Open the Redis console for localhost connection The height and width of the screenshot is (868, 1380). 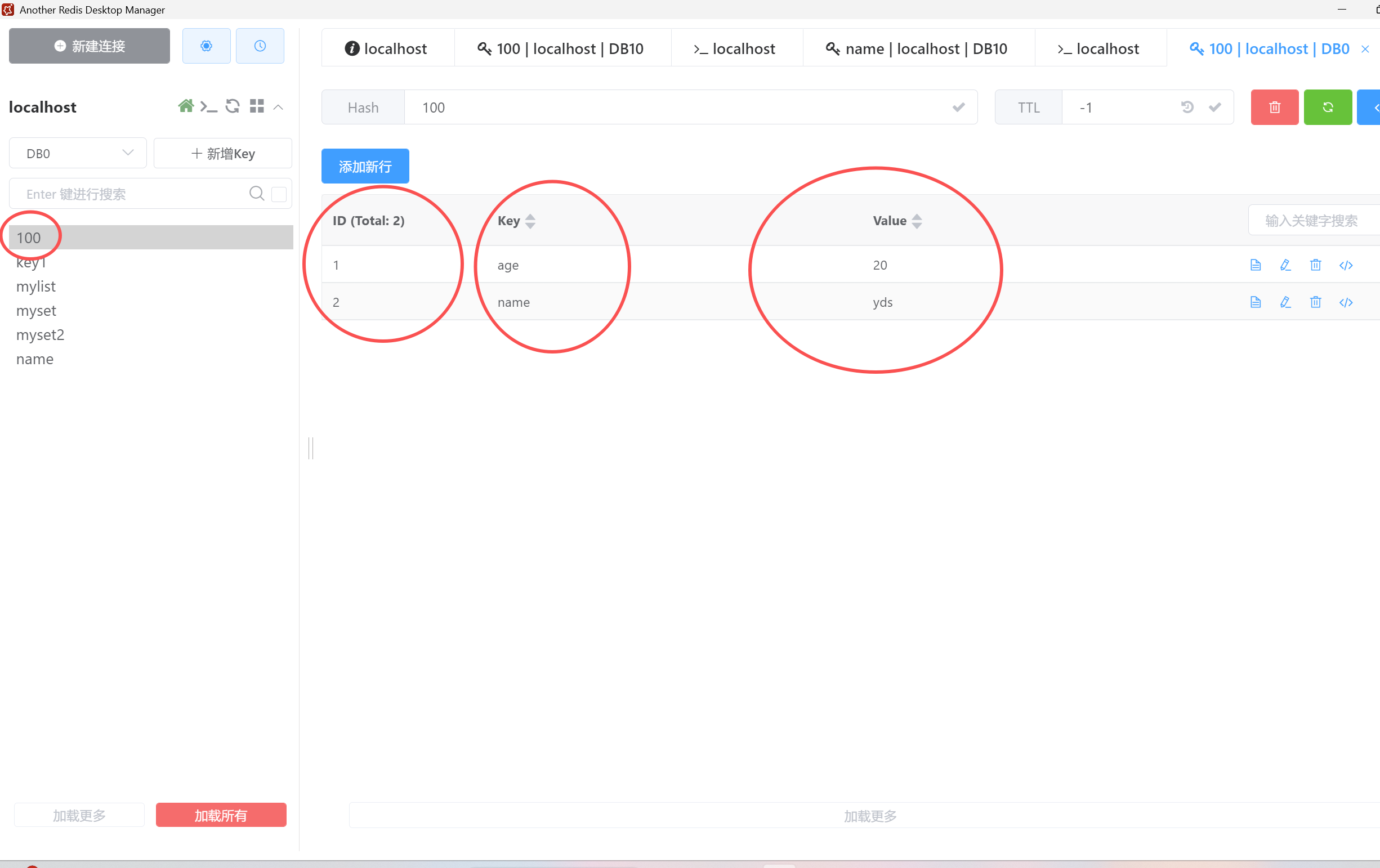click(208, 106)
